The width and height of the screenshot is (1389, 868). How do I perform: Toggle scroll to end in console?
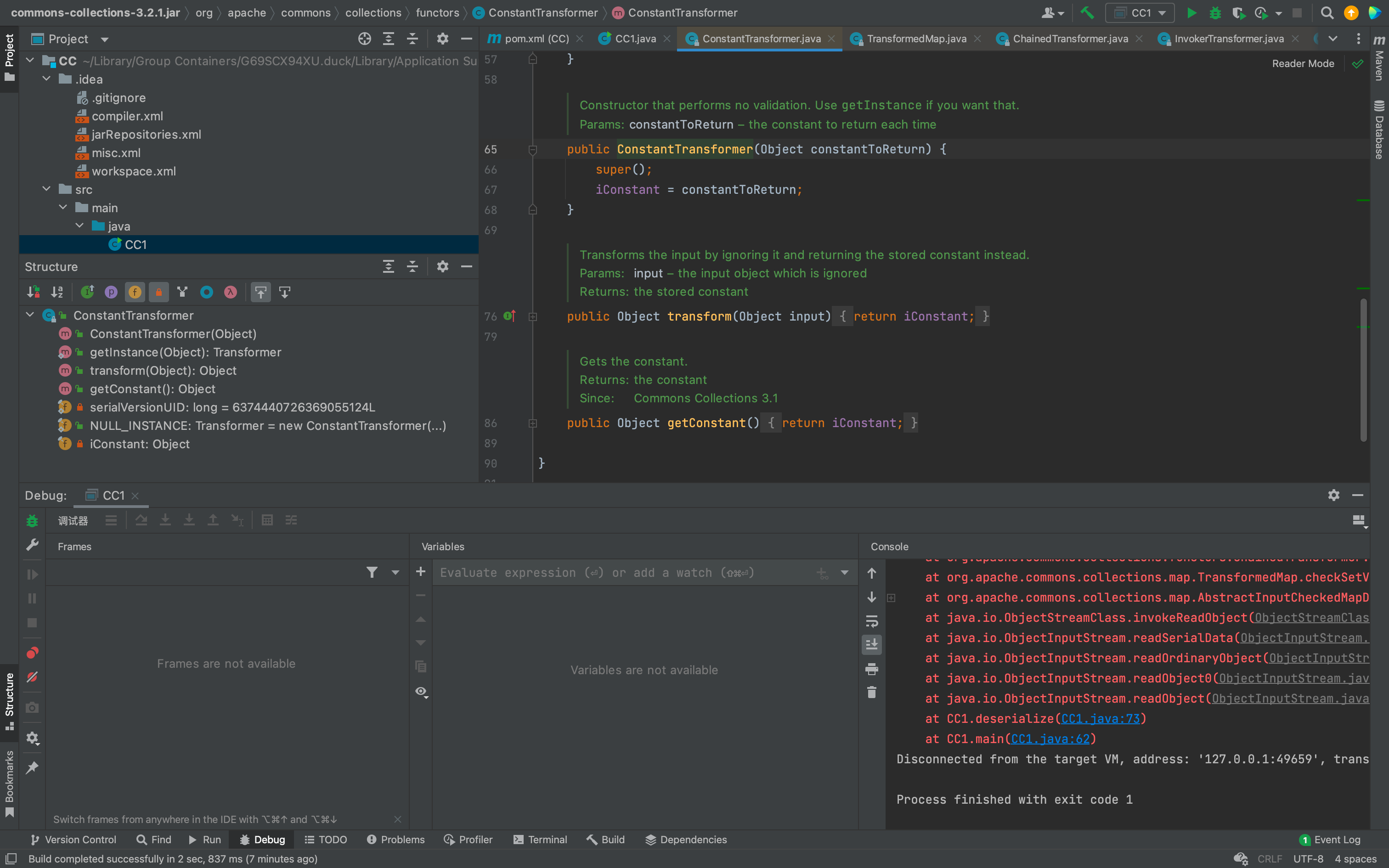click(871, 645)
